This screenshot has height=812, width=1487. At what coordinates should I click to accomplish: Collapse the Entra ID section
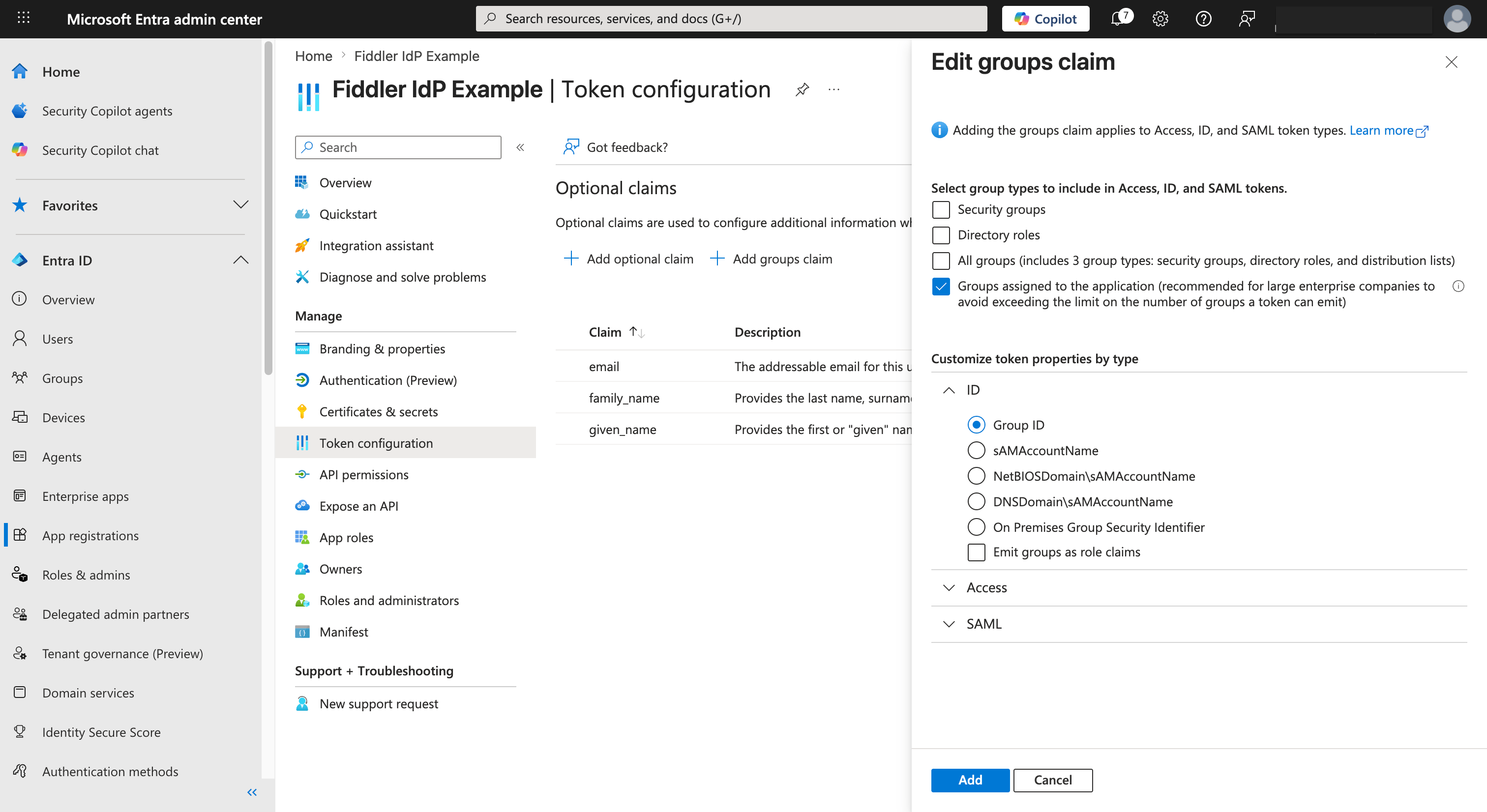click(240, 261)
